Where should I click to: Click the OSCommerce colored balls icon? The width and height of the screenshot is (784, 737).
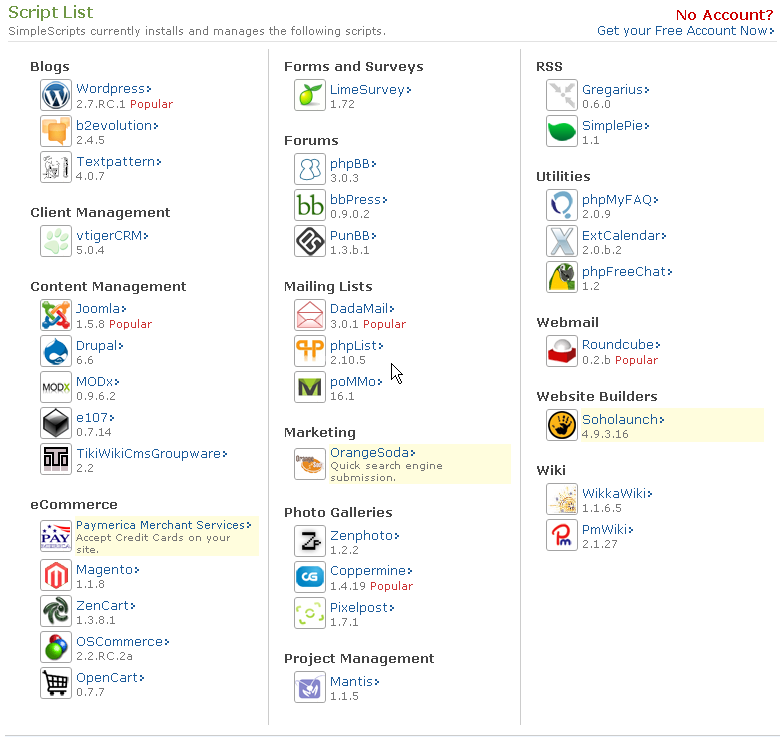tap(56, 647)
